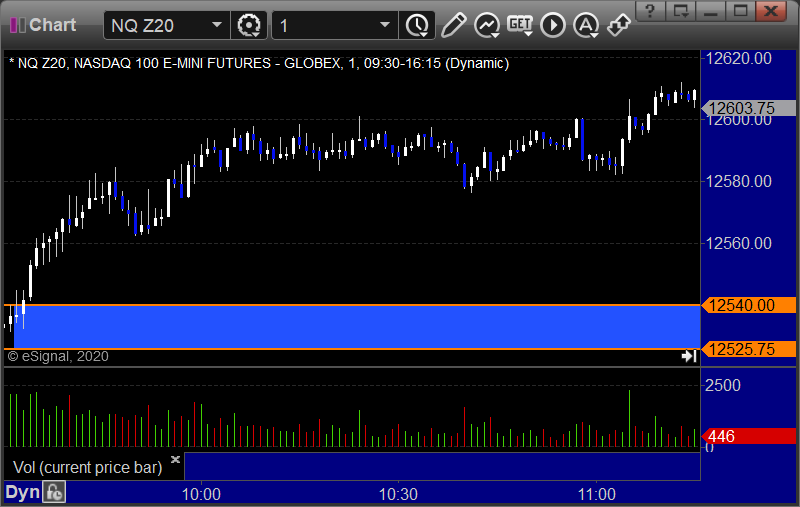The image size is (800, 507).
Task: Click the Chart window icon
Action: [x=18, y=25]
